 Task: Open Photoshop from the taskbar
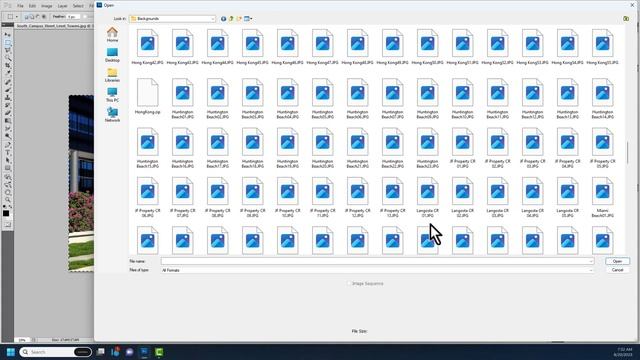pos(144,352)
